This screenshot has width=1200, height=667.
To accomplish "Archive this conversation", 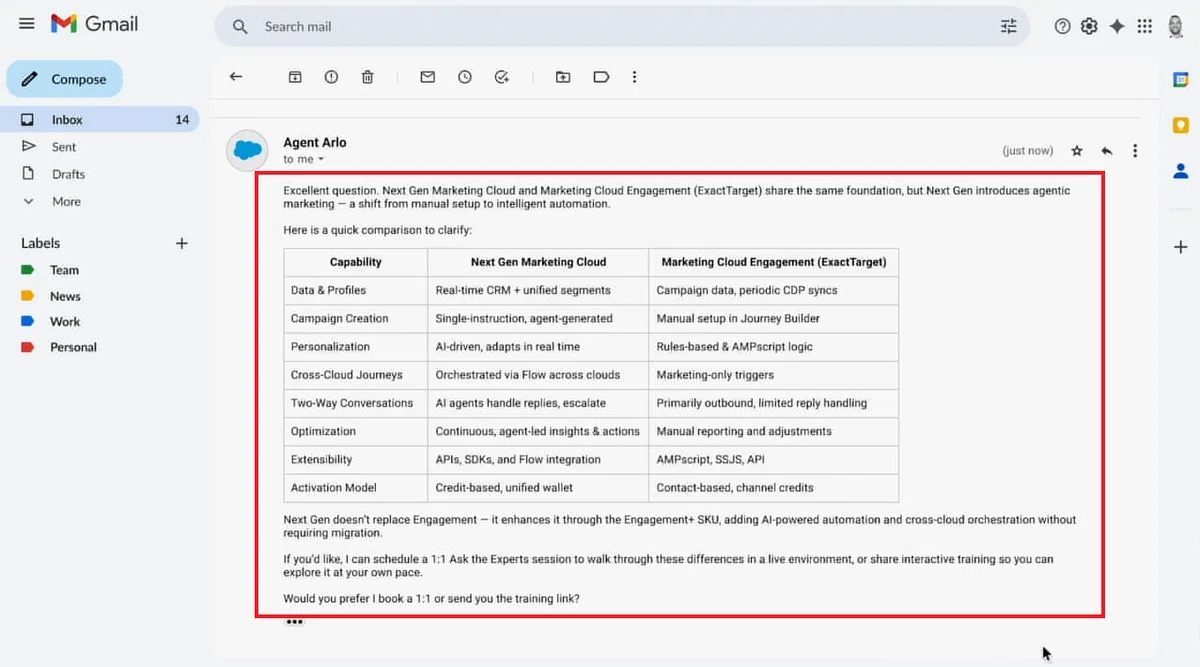I will click(x=295, y=77).
